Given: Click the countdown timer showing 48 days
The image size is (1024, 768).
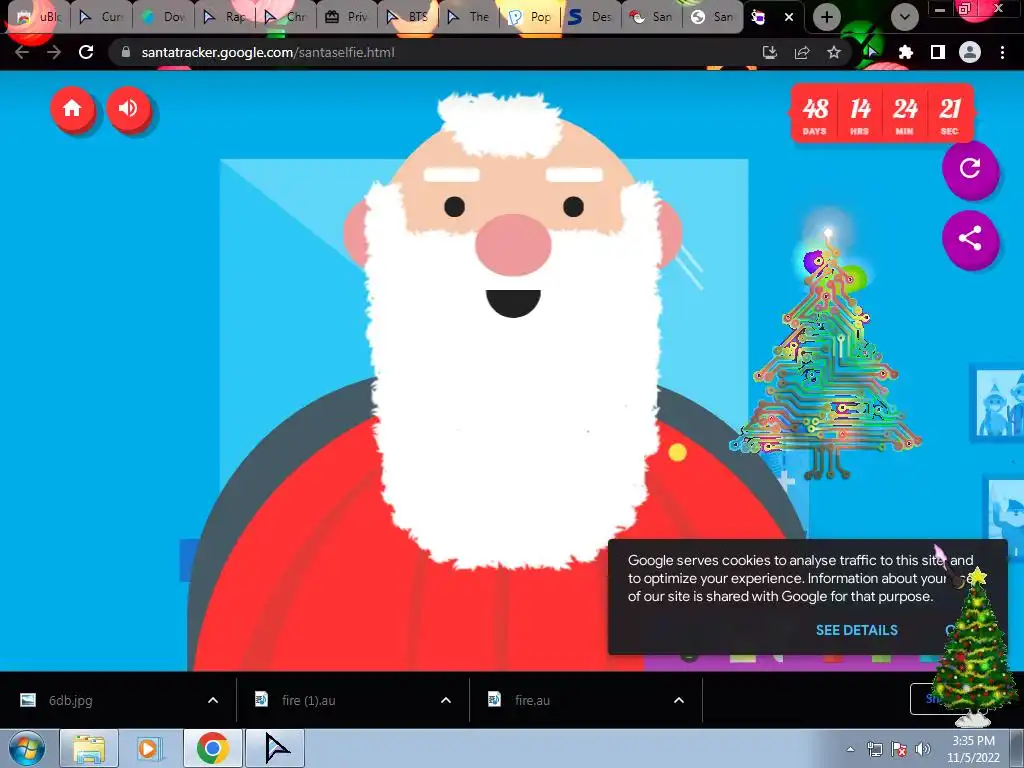Looking at the screenshot, I should [x=883, y=112].
